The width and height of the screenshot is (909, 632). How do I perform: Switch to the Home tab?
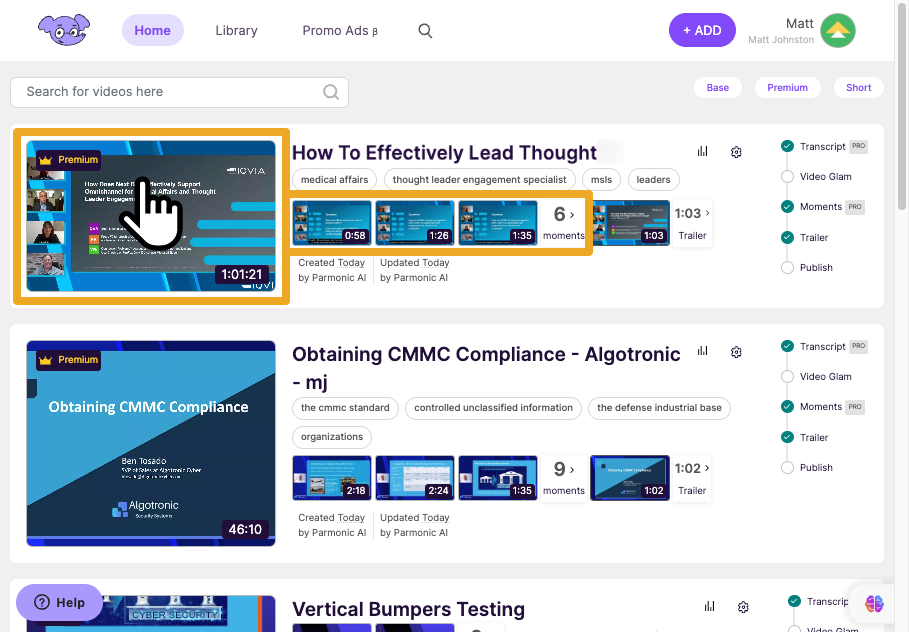click(152, 31)
